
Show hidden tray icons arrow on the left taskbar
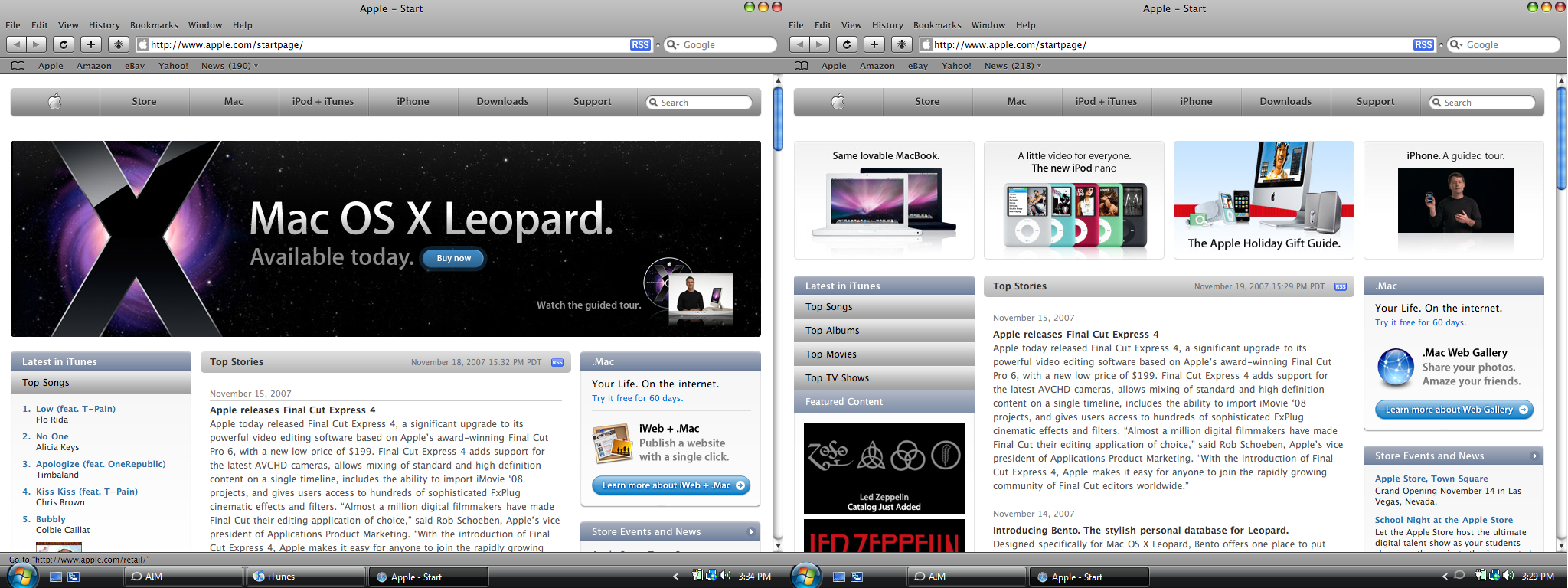(675, 577)
